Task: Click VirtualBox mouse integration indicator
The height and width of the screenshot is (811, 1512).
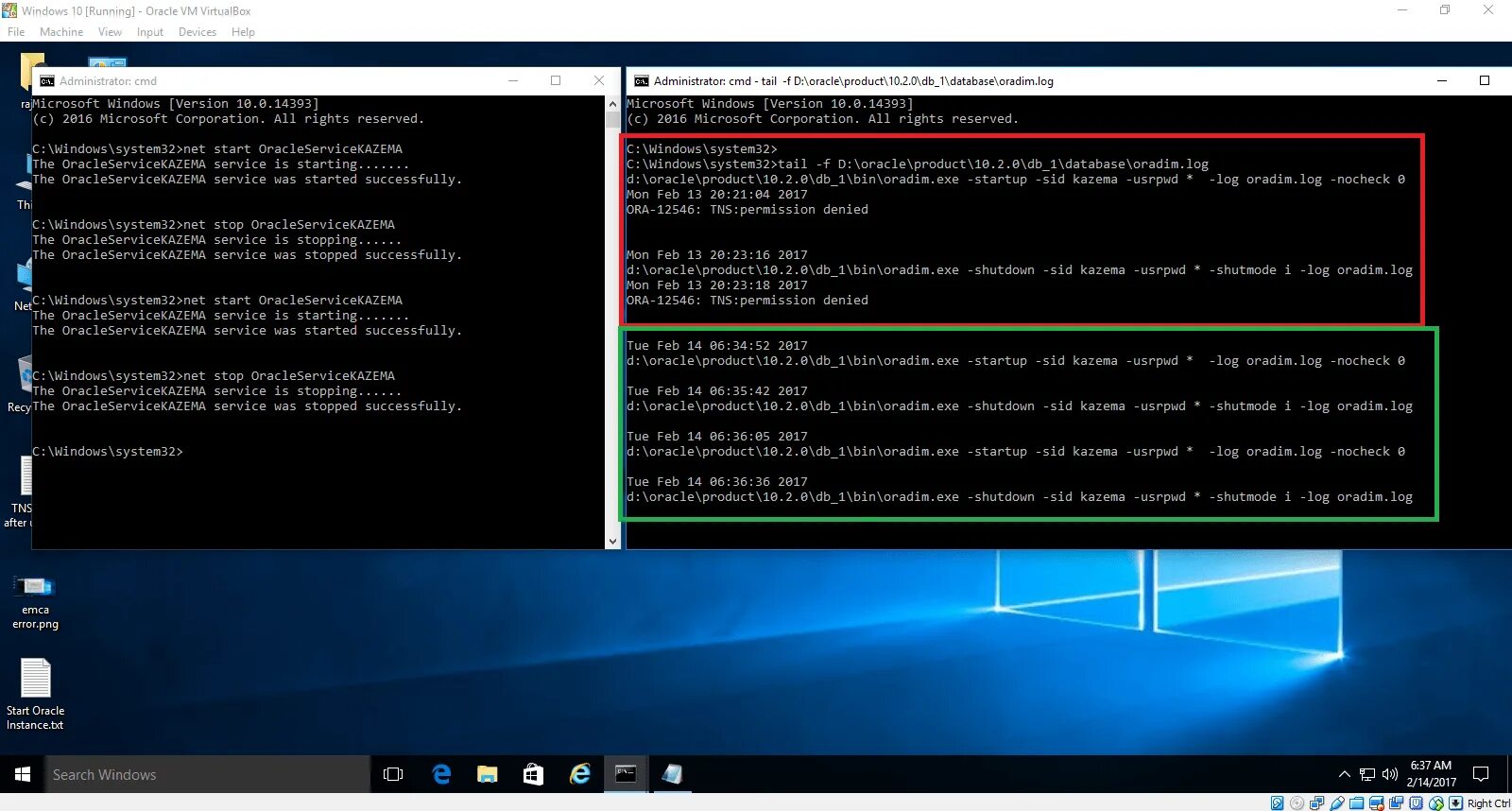Action: click(x=1436, y=803)
